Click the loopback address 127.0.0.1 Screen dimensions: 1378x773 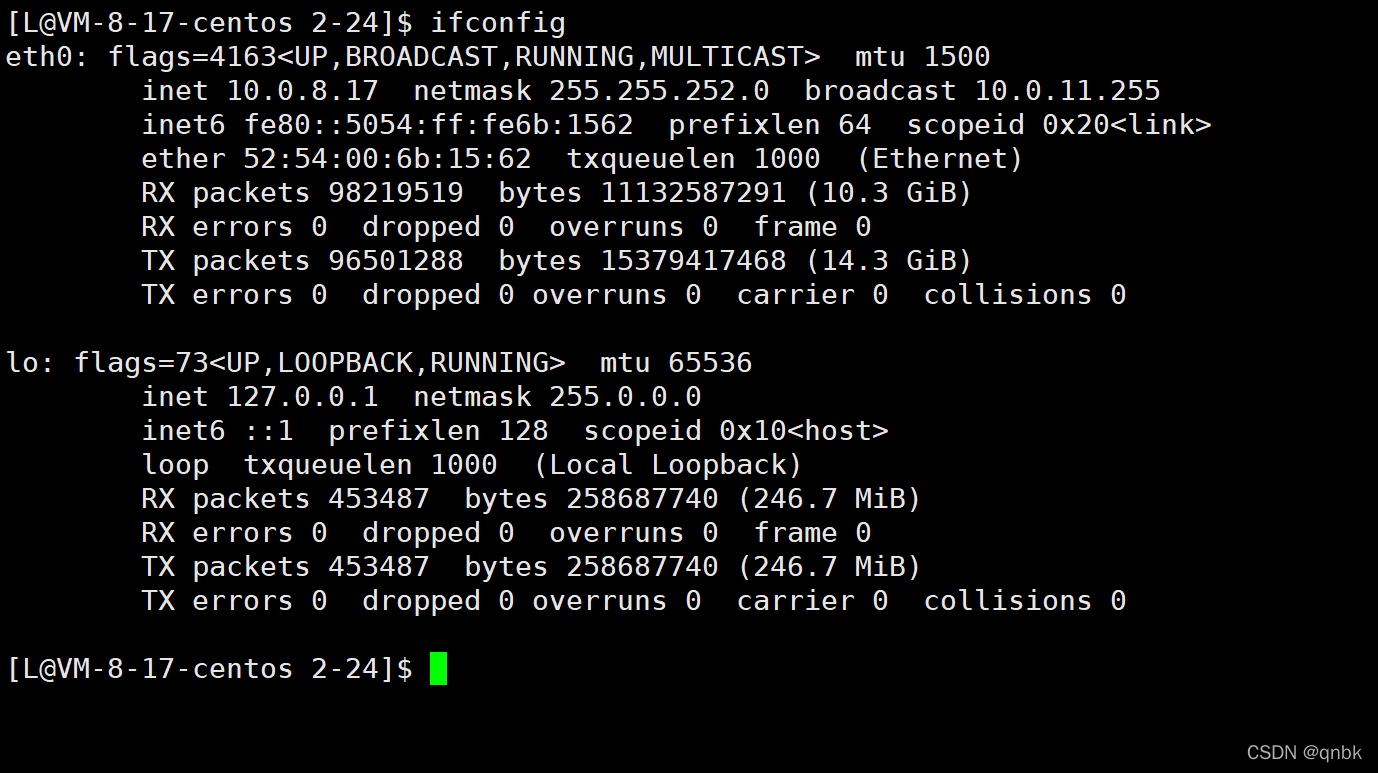302,397
